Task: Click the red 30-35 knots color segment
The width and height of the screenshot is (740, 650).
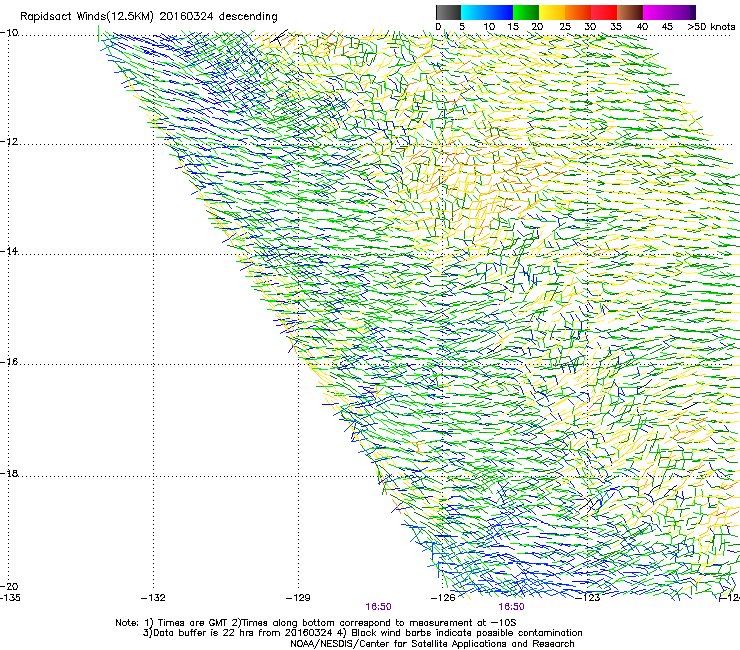Action: [x=604, y=12]
